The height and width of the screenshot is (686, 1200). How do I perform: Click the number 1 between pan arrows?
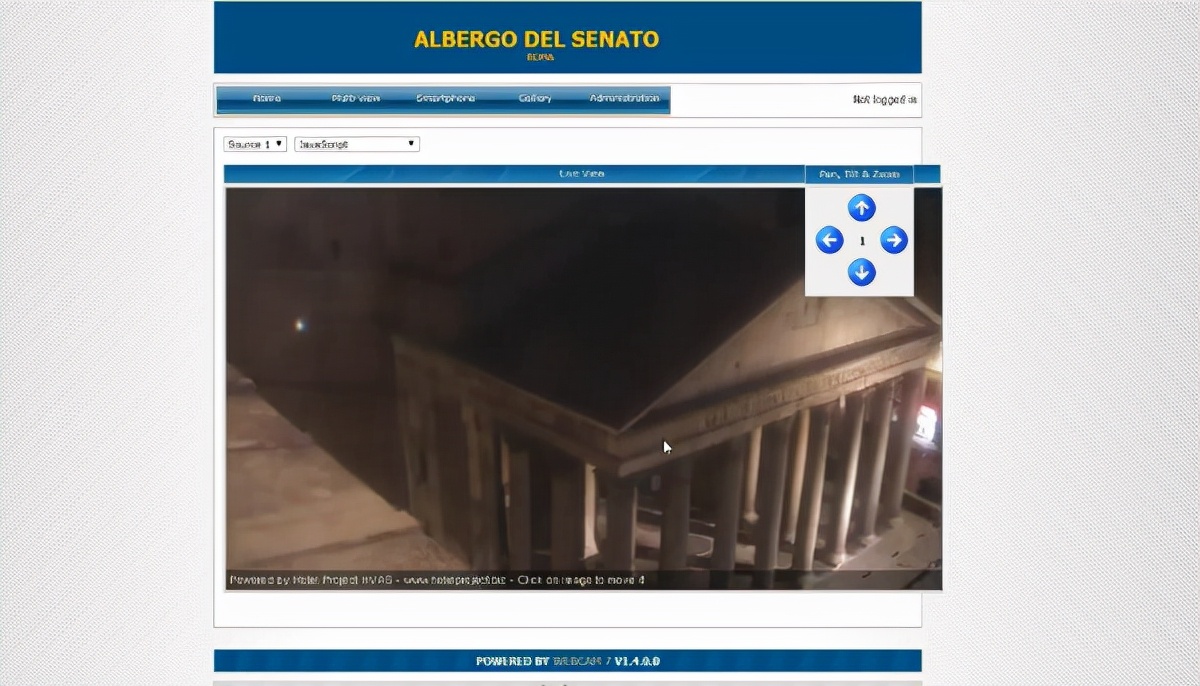click(862, 241)
